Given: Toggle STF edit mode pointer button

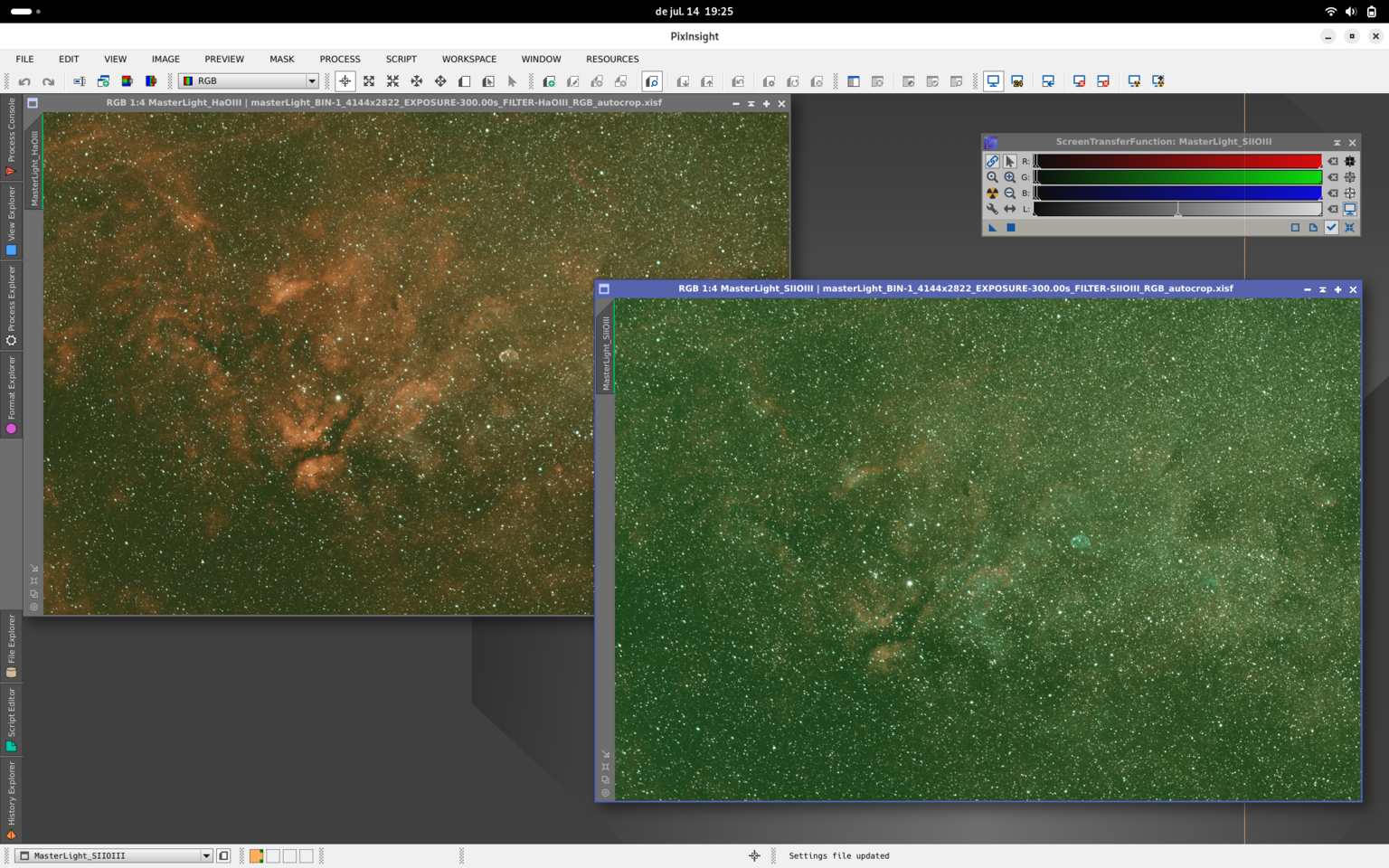Looking at the screenshot, I should 1009,161.
